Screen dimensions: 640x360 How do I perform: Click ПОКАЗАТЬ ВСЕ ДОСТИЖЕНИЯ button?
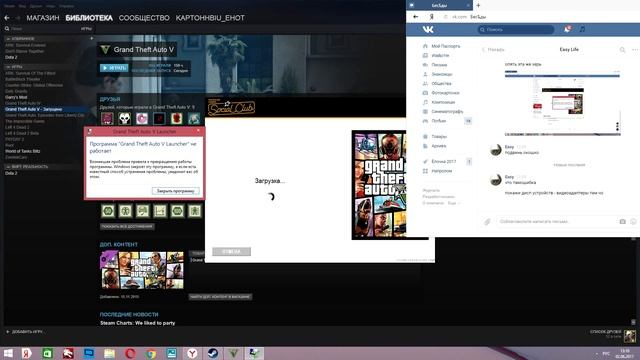[x=127, y=226]
